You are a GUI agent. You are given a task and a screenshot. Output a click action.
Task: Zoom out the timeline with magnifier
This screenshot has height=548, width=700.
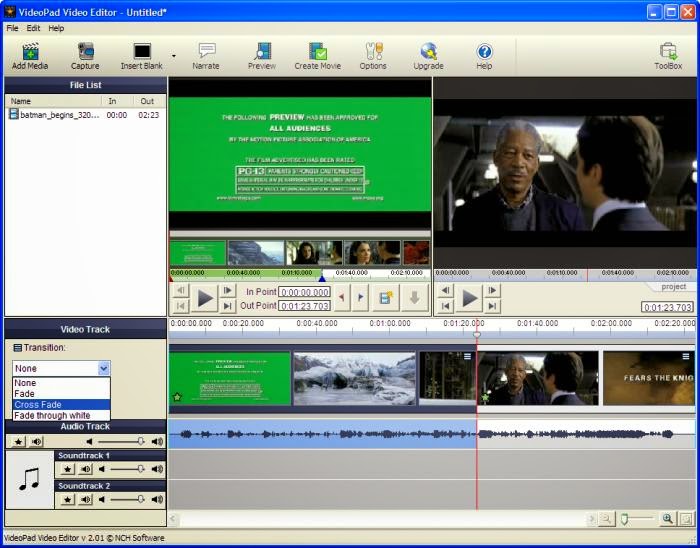[606, 519]
